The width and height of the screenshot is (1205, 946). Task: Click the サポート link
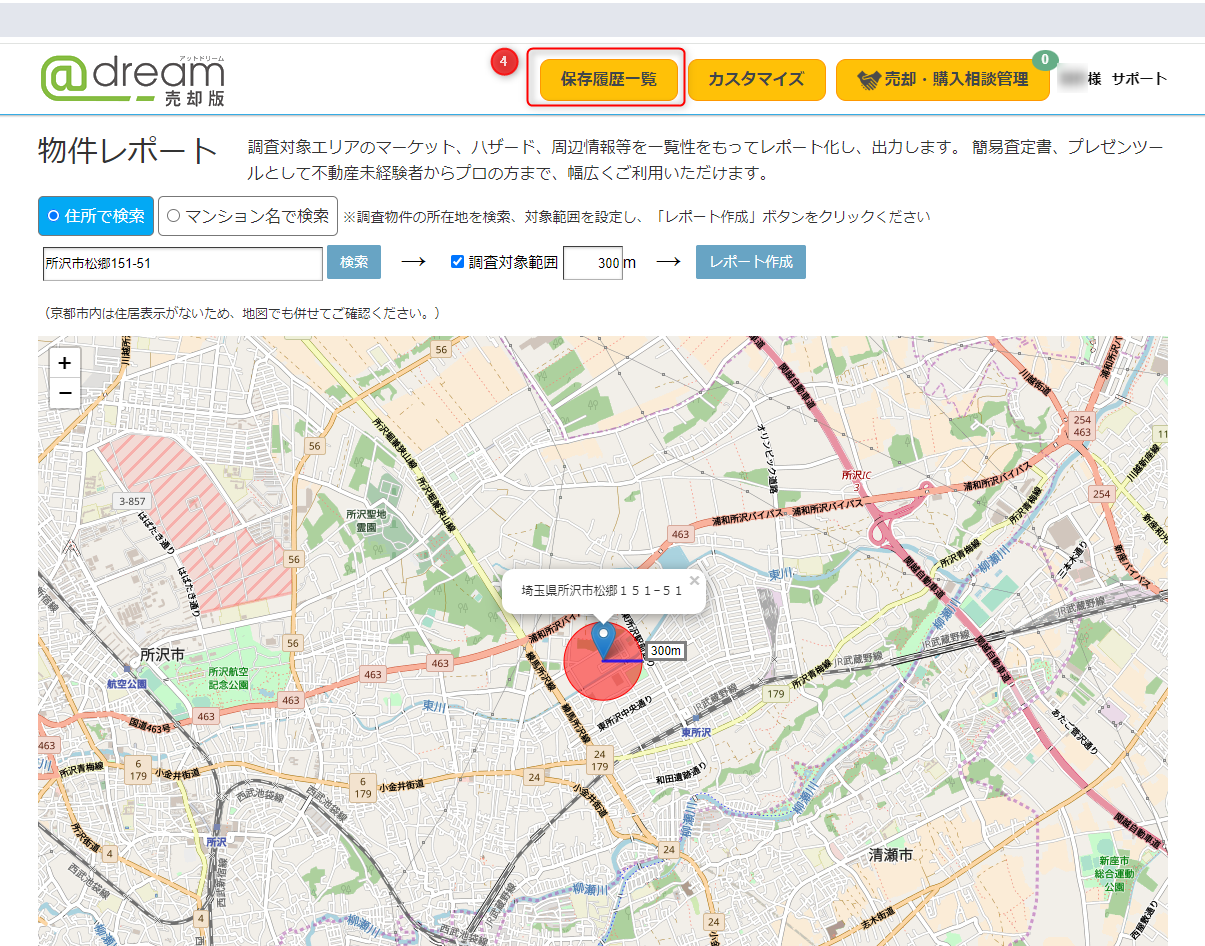point(1139,79)
